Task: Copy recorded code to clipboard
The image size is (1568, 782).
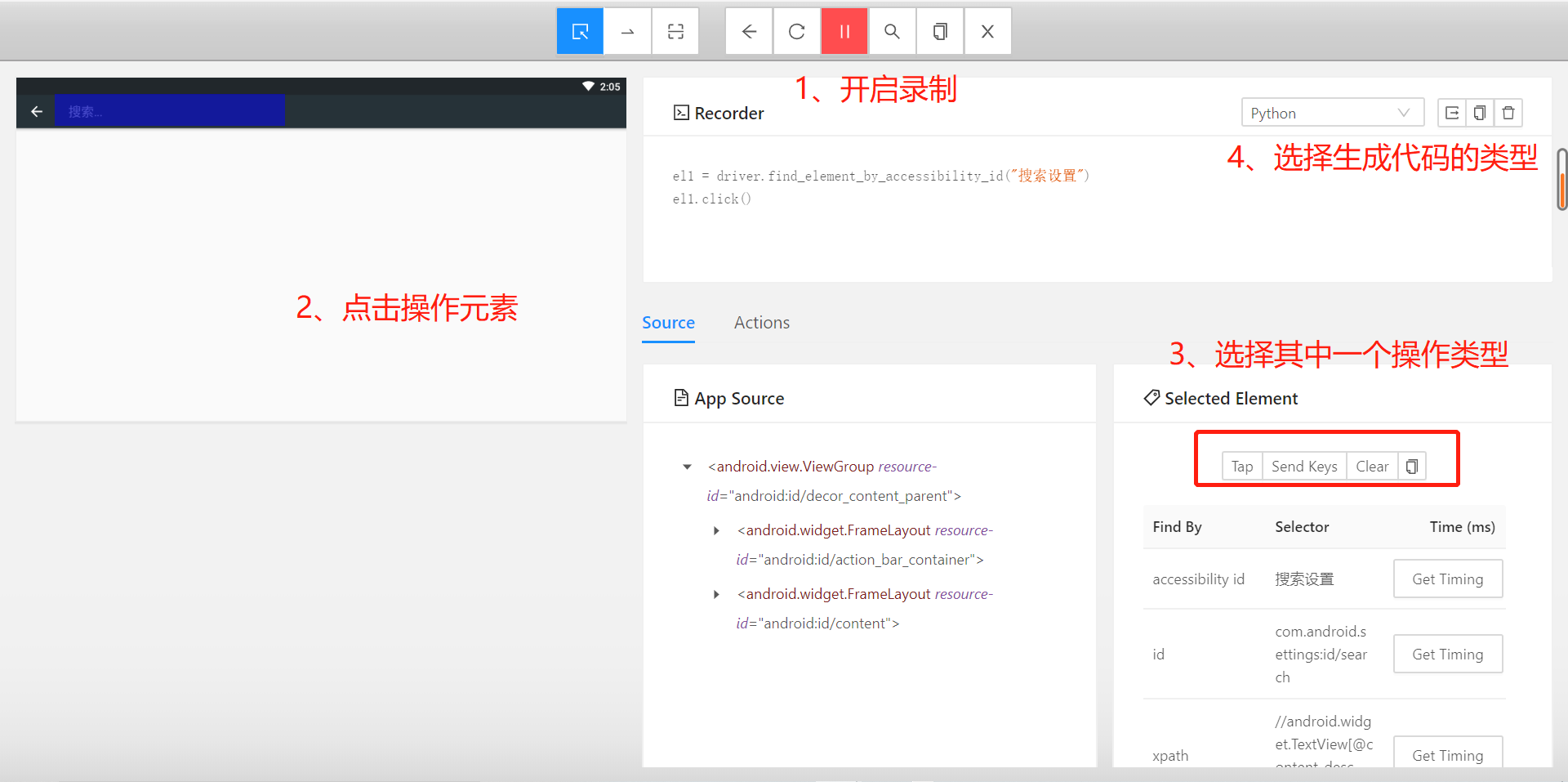Action: (1480, 113)
